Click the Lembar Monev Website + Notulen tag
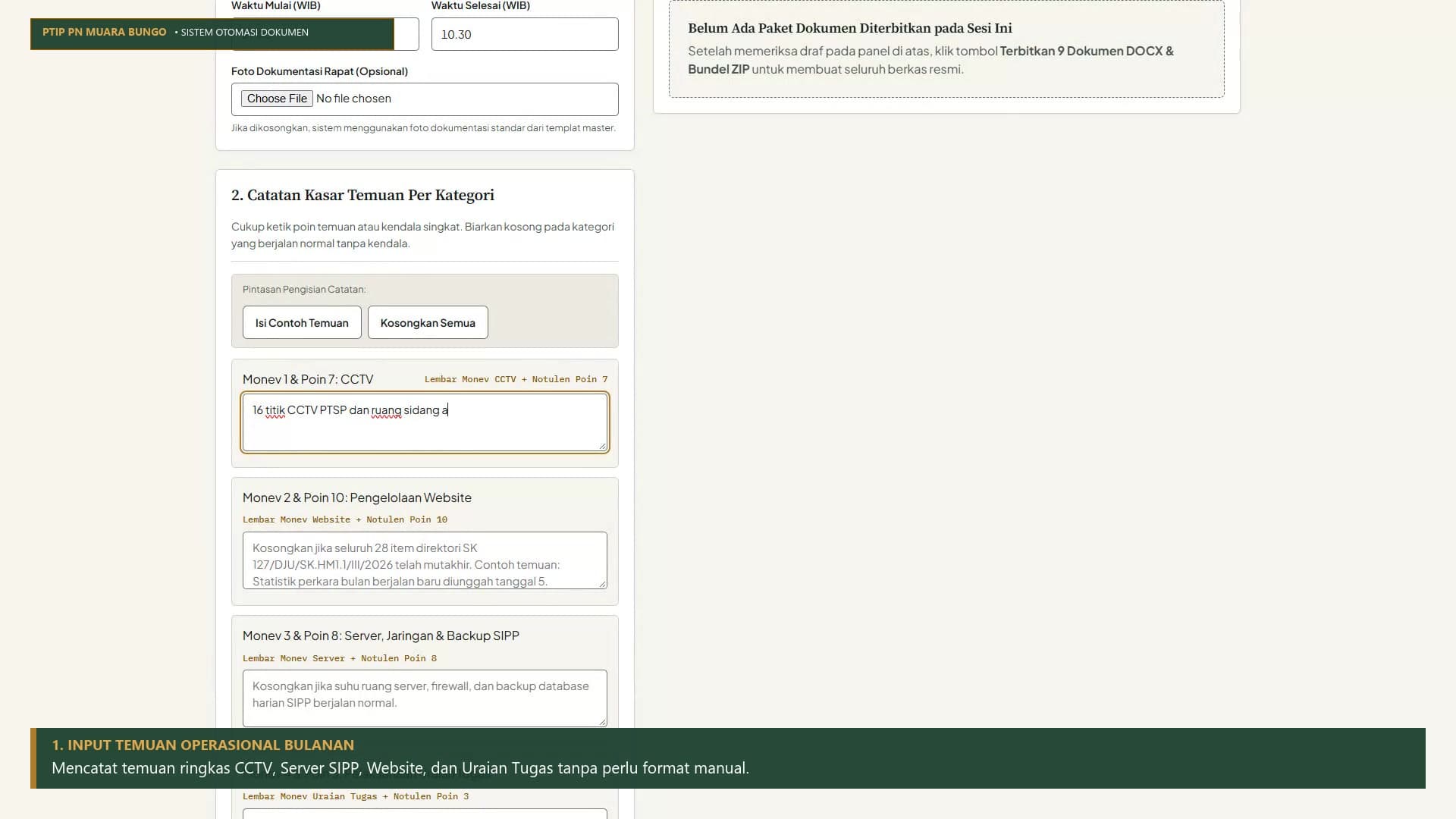This screenshot has width=1456, height=819. pyautogui.click(x=345, y=519)
